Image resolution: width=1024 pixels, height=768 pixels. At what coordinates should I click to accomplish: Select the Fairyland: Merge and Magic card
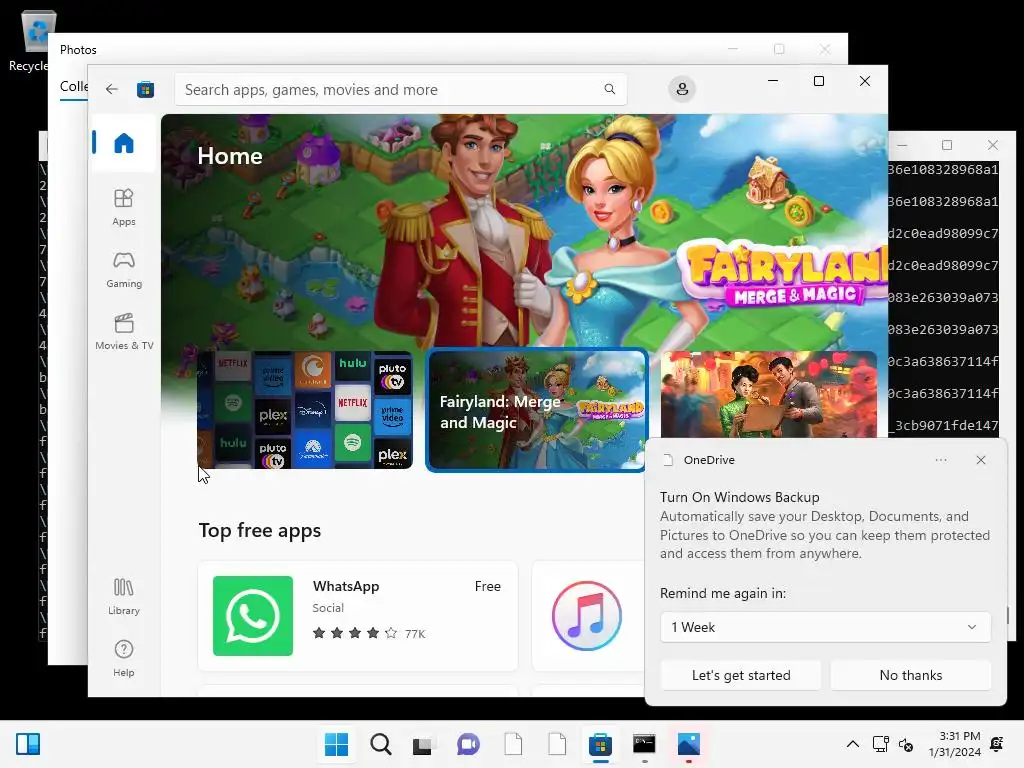click(x=536, y=410)
